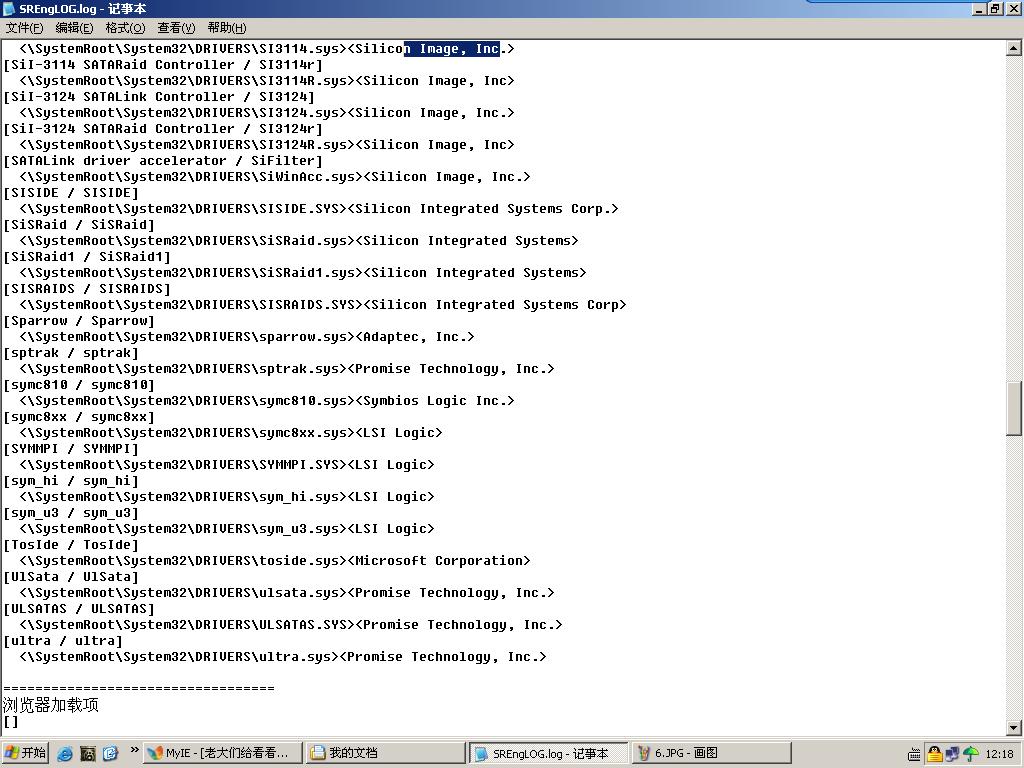This screenshot has height=768, width=1024.
Task: Click the vertical scrollbar thumb
Action: [x=1014, y=408]
